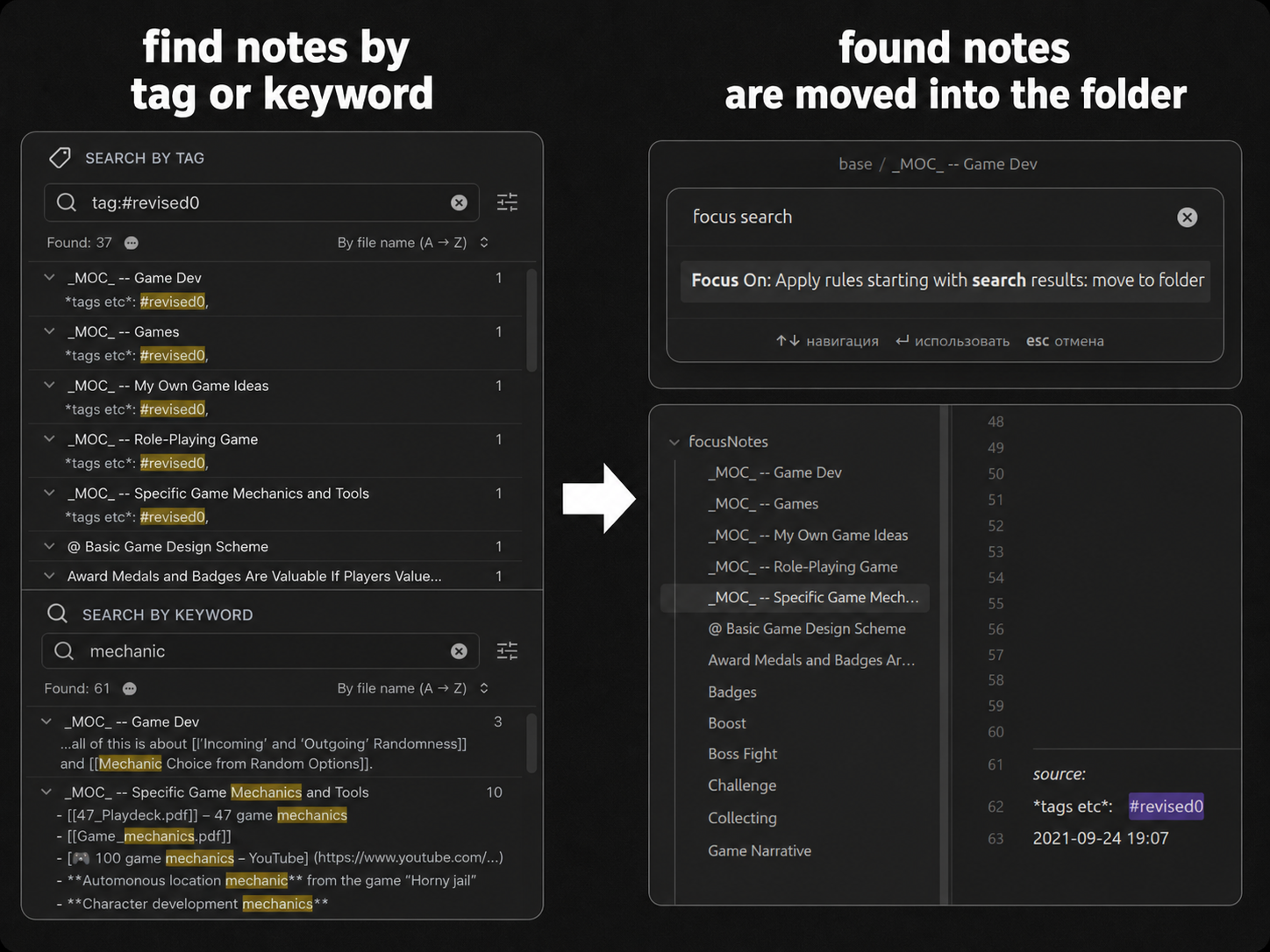This screenshot has width=1270, height=952.
Task: Open the options bubble next to Found: 37
Action: [132, 243]
